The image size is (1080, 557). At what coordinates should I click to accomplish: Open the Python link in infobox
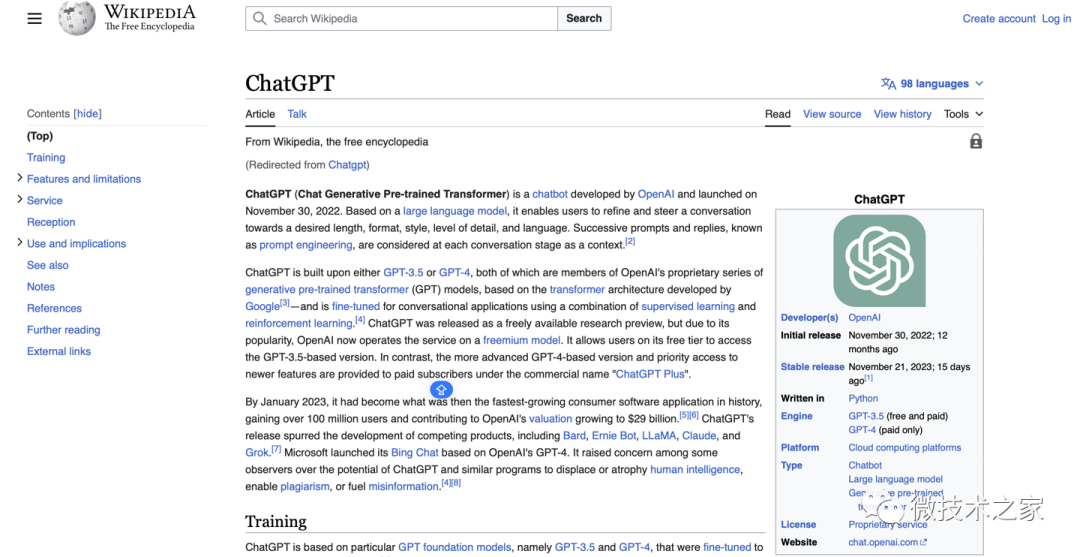pyautogui.click(x=863, y=398)
